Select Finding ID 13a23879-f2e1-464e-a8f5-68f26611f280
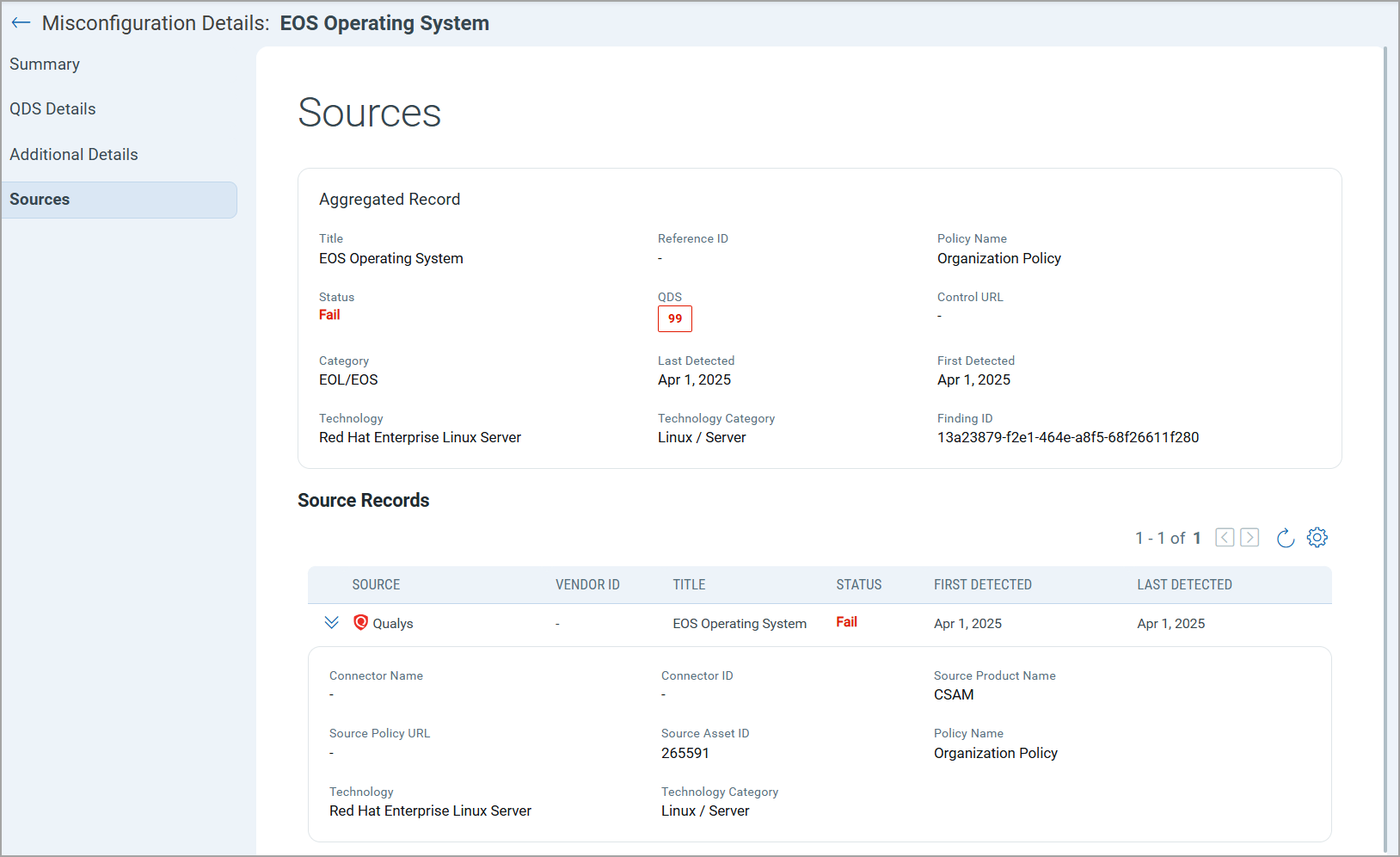This screenshot has height=857, width=1400. click(1068, 437)
